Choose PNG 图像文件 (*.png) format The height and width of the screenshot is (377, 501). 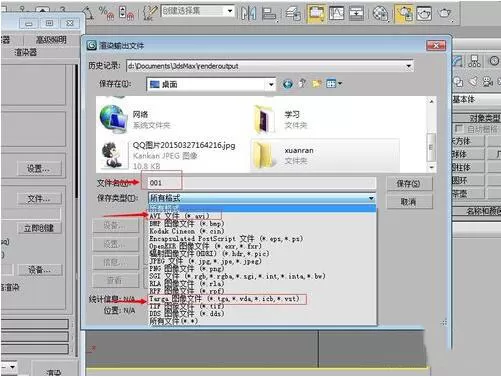[187, 269]
